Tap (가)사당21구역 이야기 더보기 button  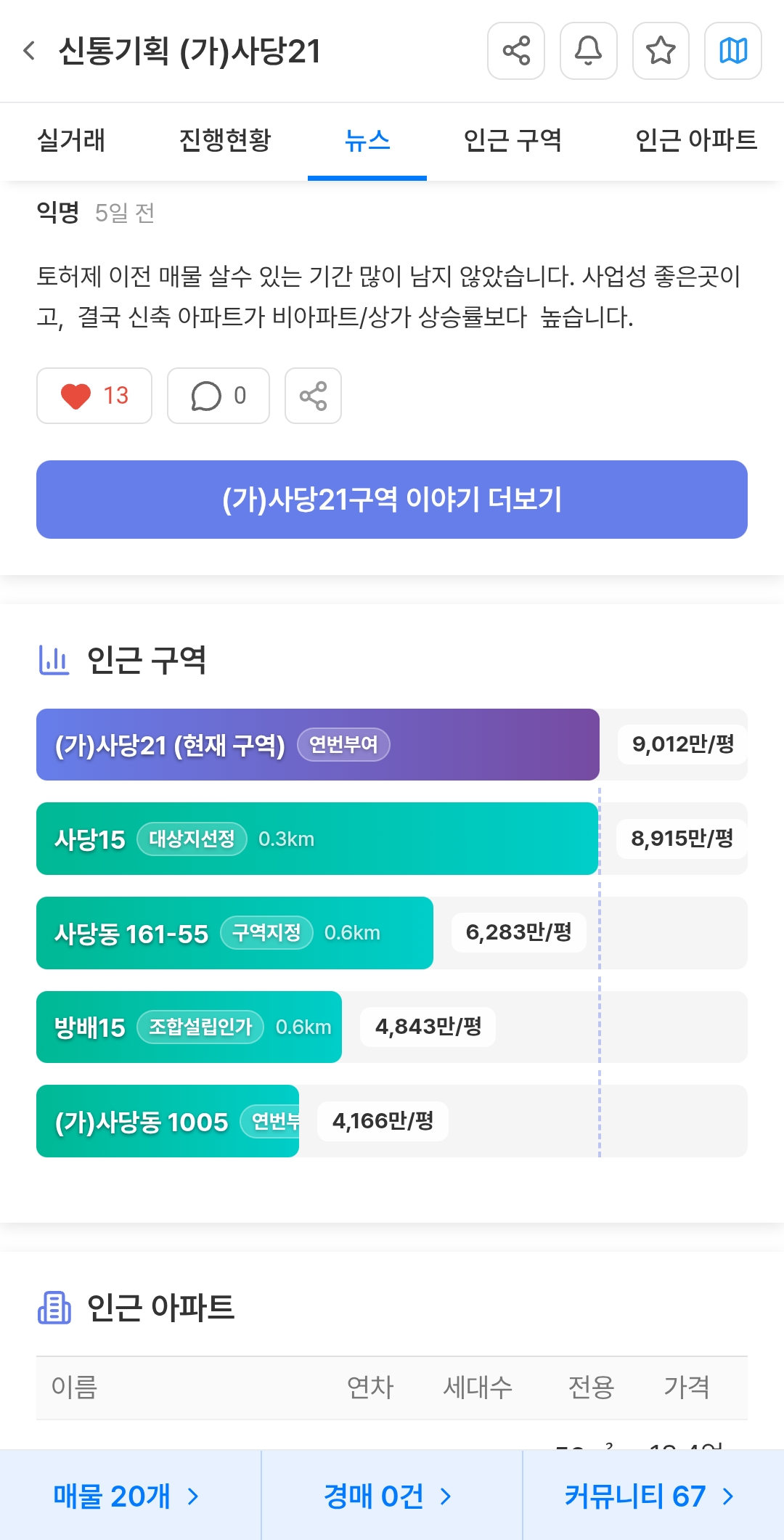(x=392, y=500)
